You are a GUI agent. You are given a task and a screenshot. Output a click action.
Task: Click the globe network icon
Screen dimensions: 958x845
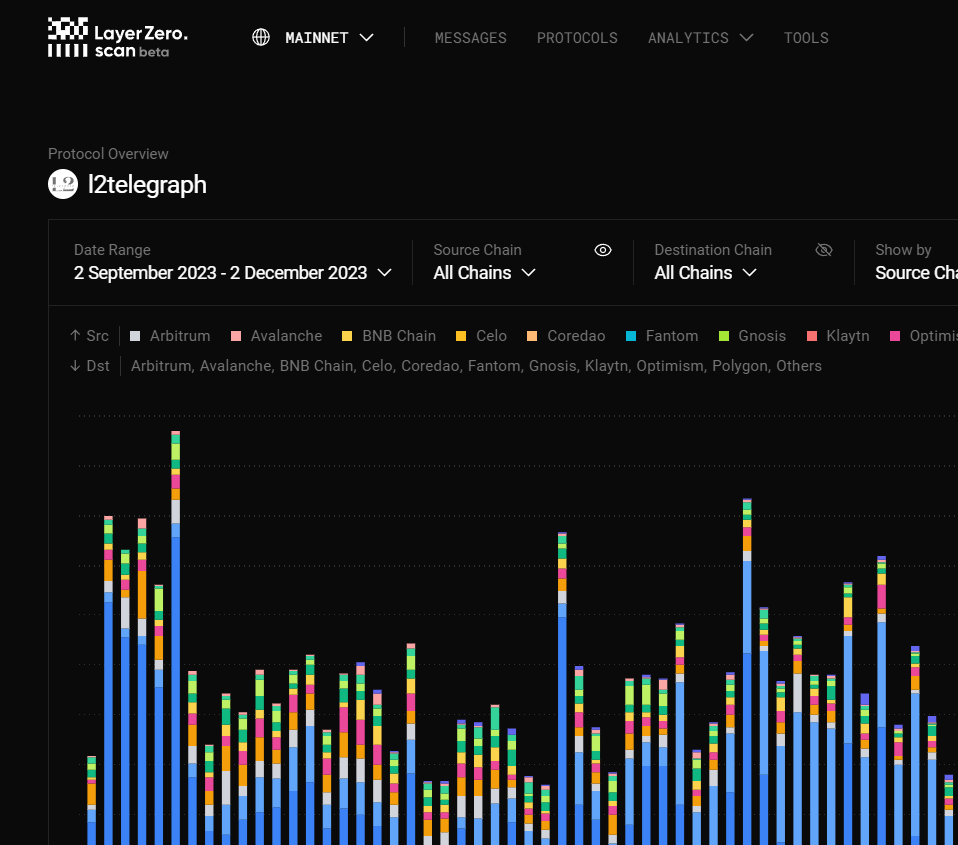tap(261, 37)
